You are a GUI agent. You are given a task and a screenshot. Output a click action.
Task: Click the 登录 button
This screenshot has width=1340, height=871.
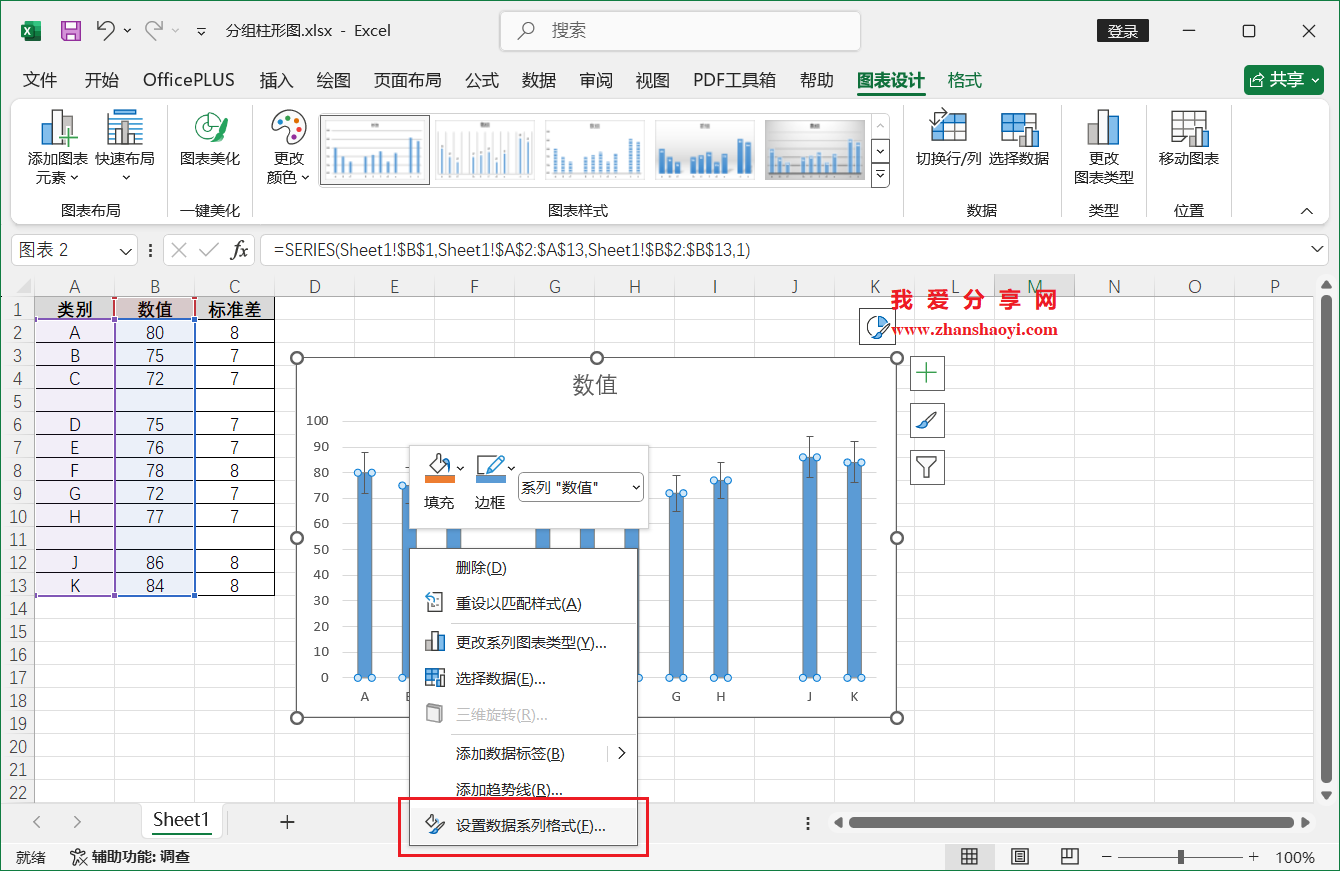click(1122, 31)
